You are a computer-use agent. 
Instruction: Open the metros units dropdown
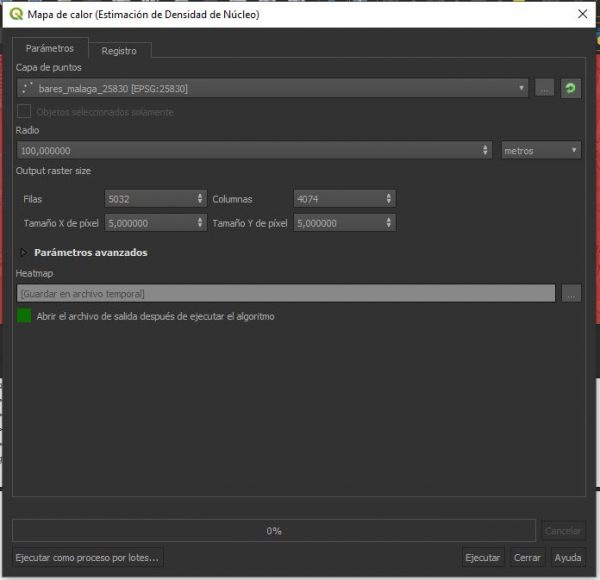(541, 150)
